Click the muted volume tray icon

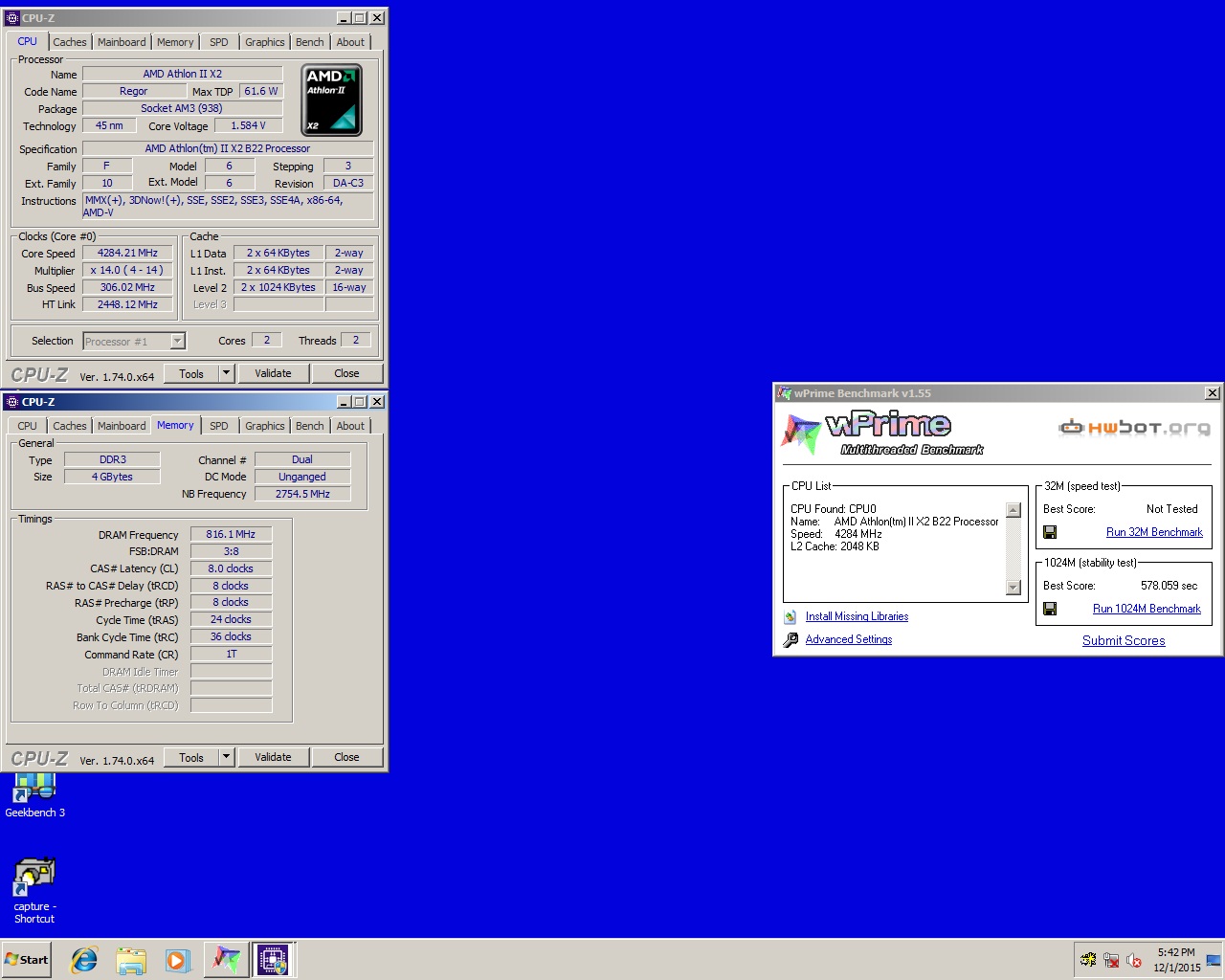(x=1134, y=960)
